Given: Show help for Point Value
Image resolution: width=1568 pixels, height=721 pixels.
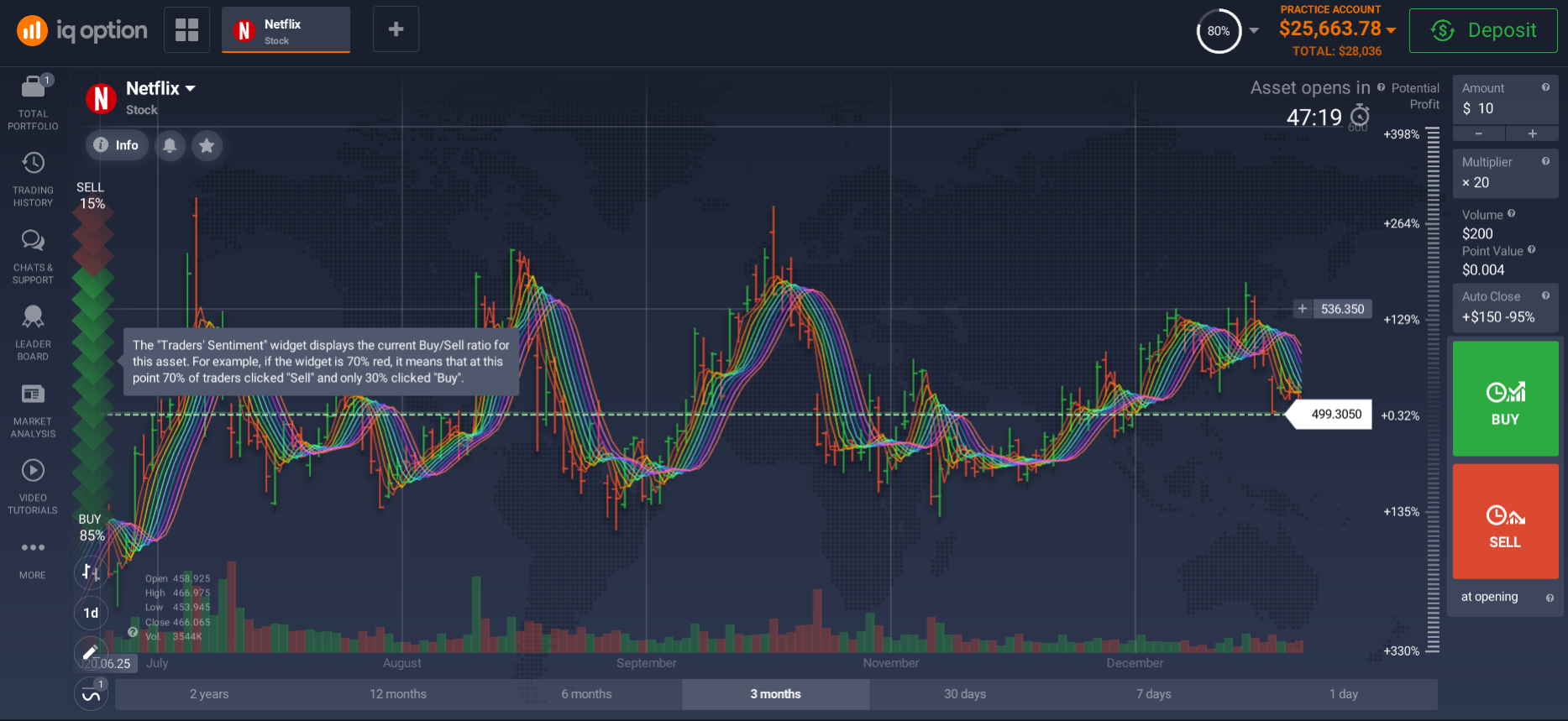Looking at the screenshot, I should tap(1531, 249).
